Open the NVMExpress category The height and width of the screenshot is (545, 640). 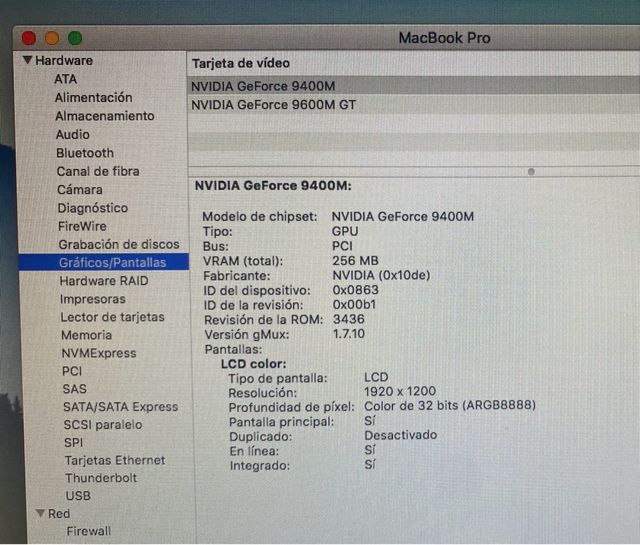click(x=99, y=353)
